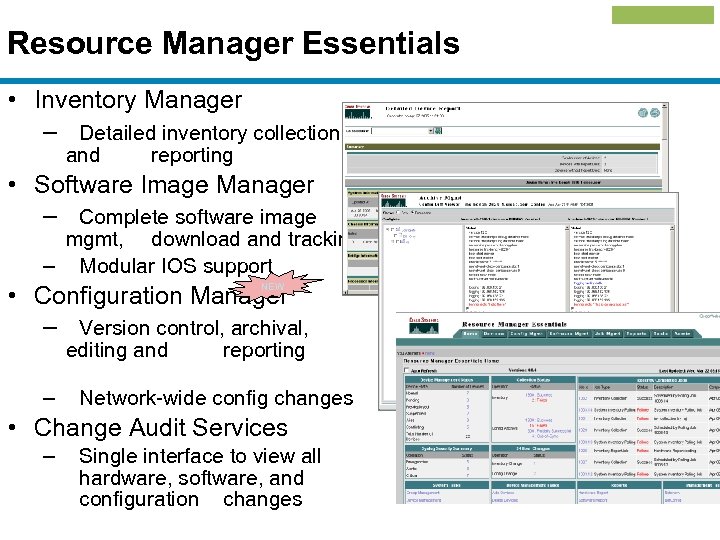The width and height of the screenshot is (720, 540).
Task: Click the Device Management Status panel header
Action: point(447,380)
